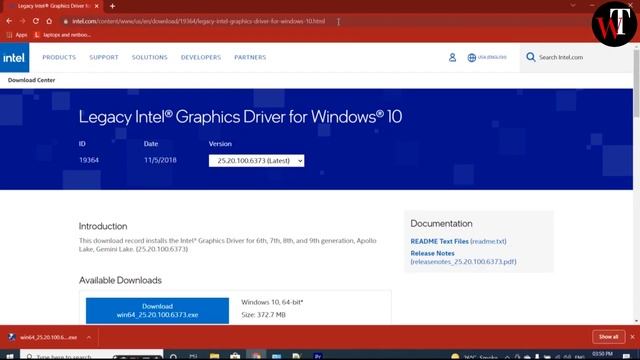Click the Introduction heading
This screenshot has height=360, width=640.
click(x=103, y=226)
